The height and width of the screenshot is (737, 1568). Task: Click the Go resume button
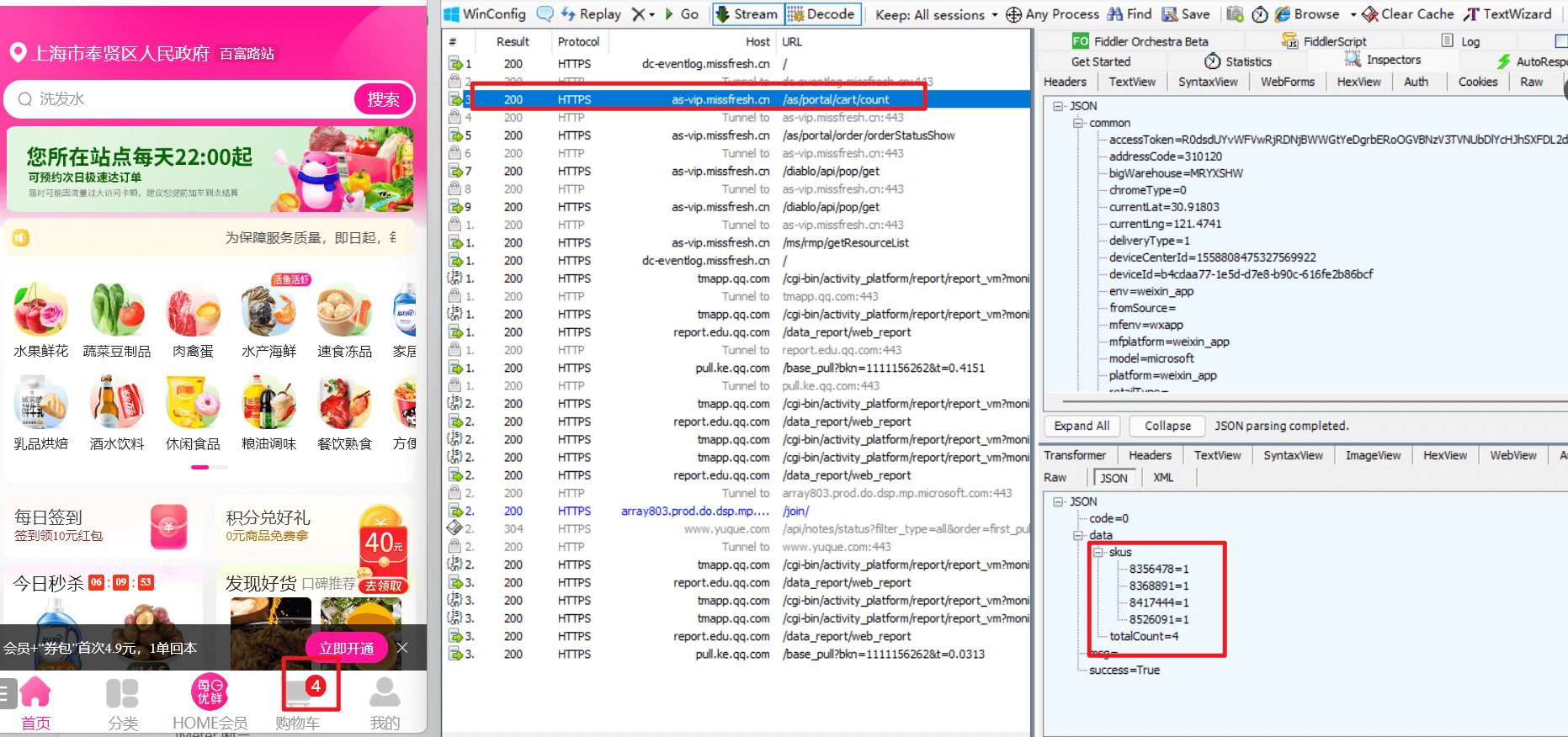coord(682,14)
